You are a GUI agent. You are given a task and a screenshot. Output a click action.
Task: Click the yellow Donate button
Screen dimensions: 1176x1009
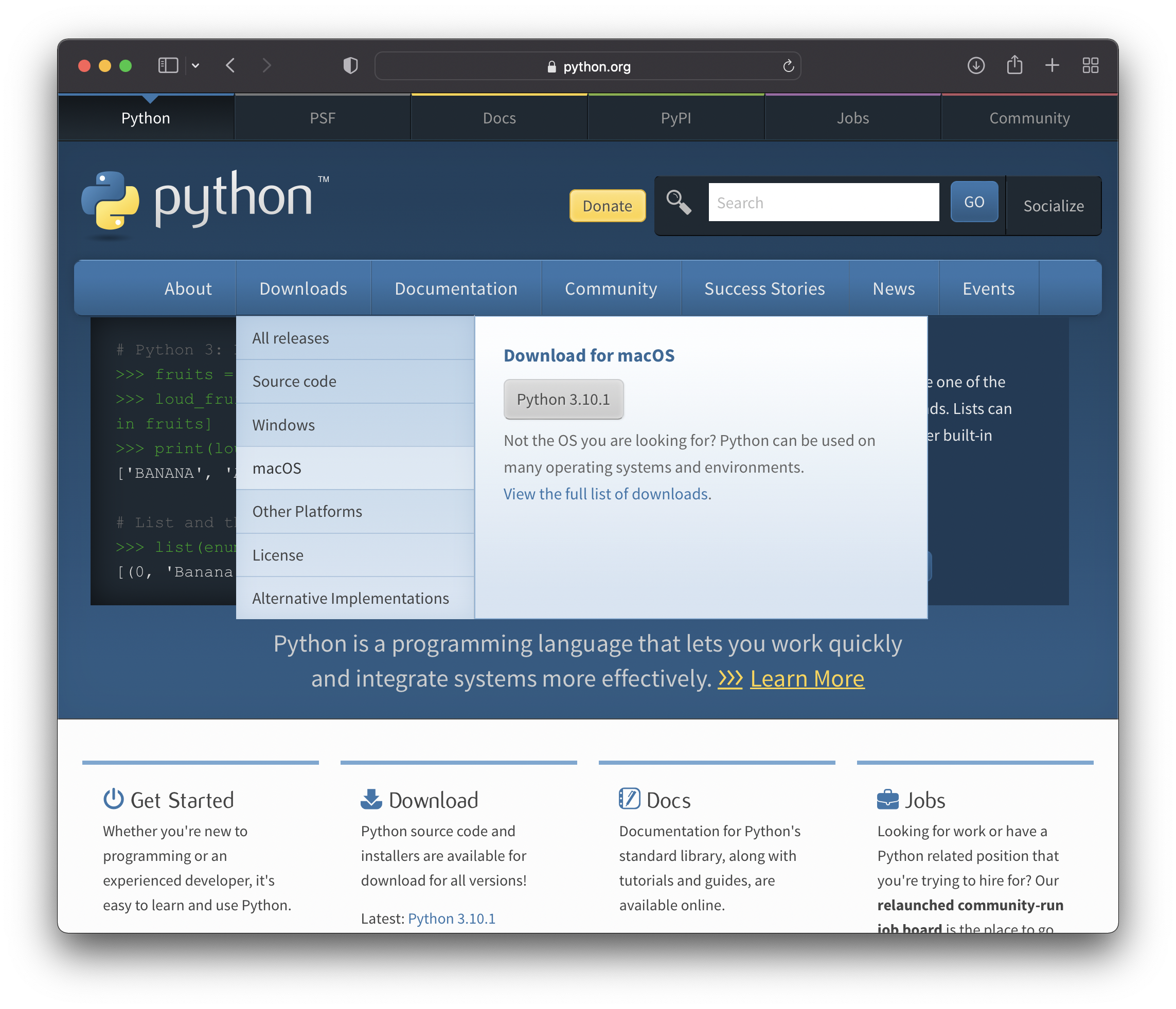click(608, 206)
